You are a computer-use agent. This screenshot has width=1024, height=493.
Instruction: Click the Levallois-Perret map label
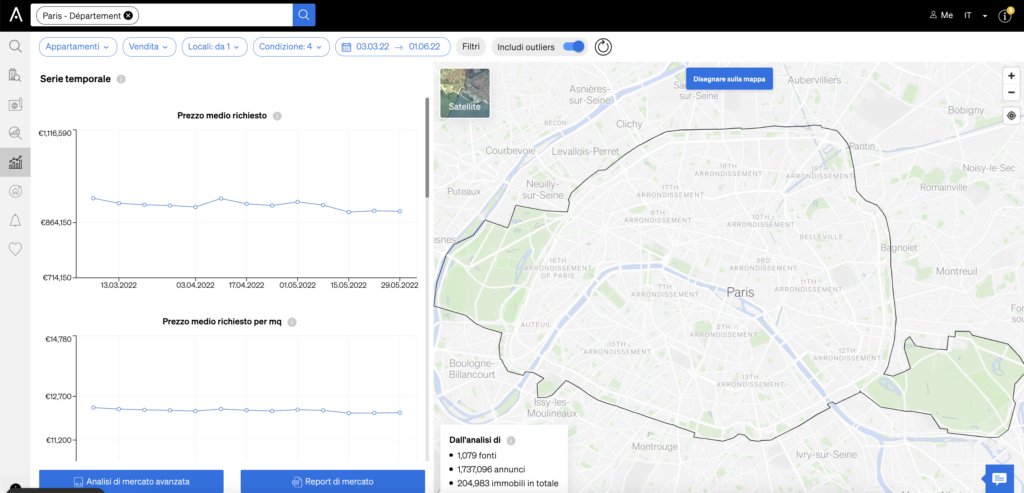pos(584,151)
